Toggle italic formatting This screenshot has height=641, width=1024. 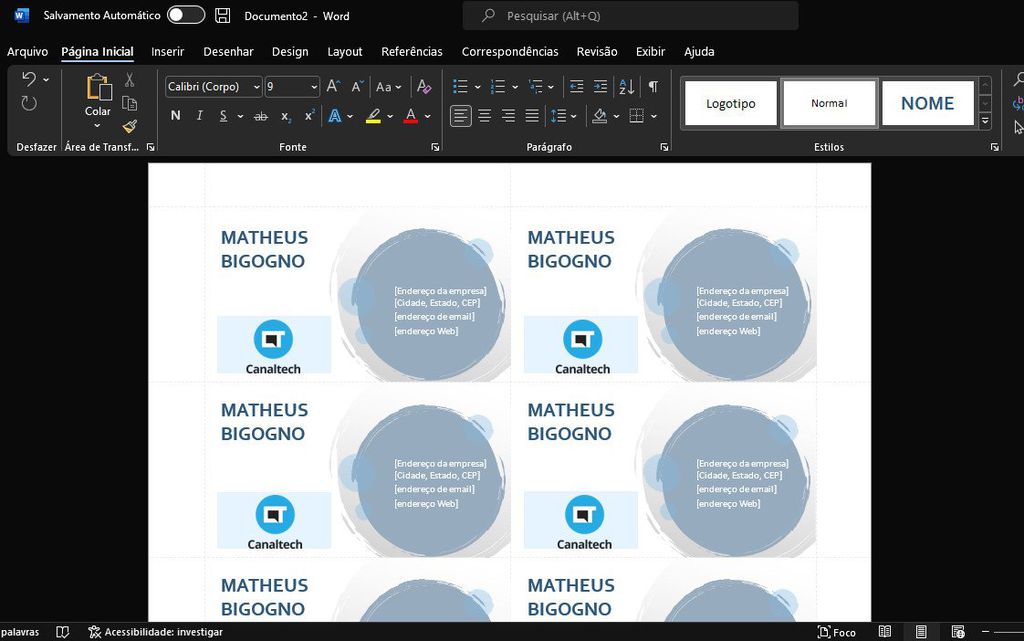click(199, 116)
